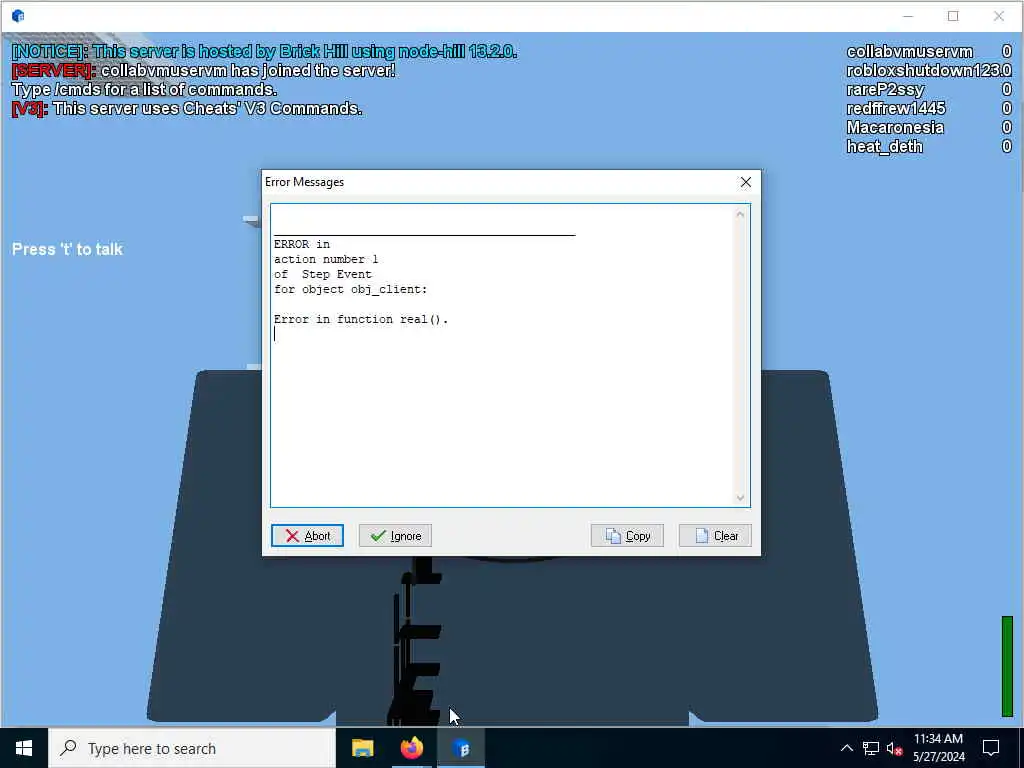Click the V3 Commands chat line
The height and width of the screenshot is (768, 1024).
187,108
